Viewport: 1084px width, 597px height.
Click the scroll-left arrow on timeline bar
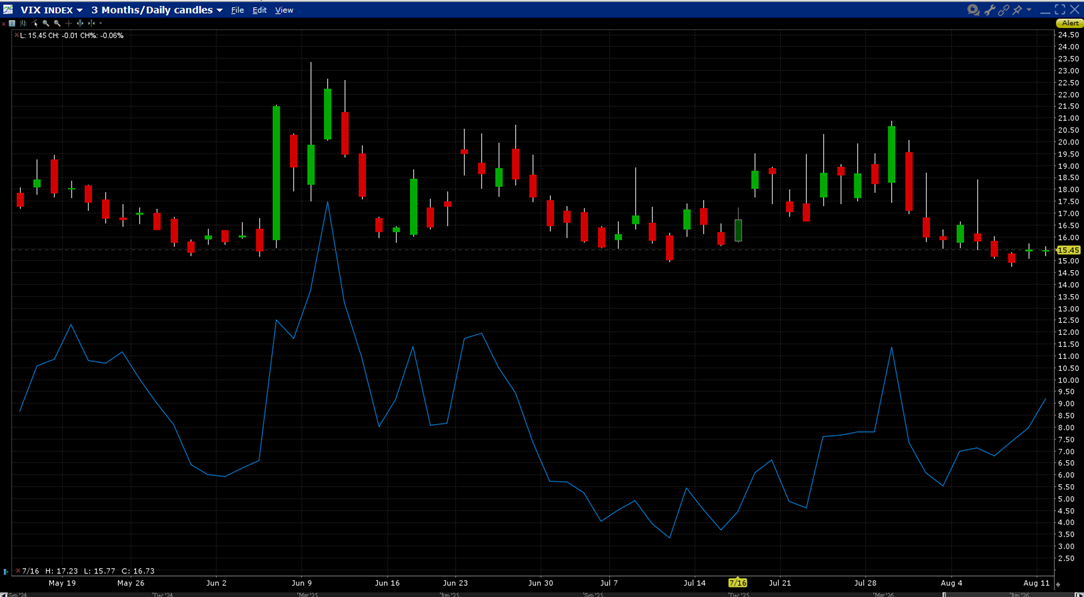point(3,594)
